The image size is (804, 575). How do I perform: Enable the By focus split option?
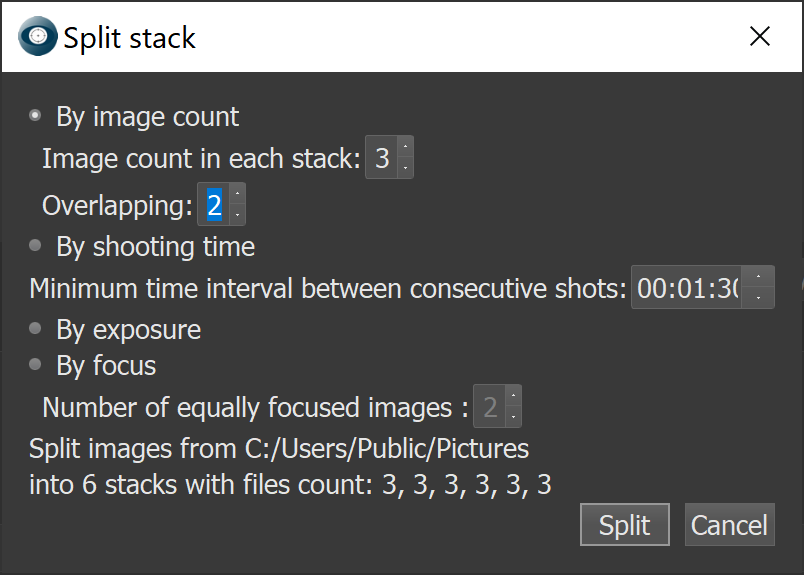pos(36,365)
